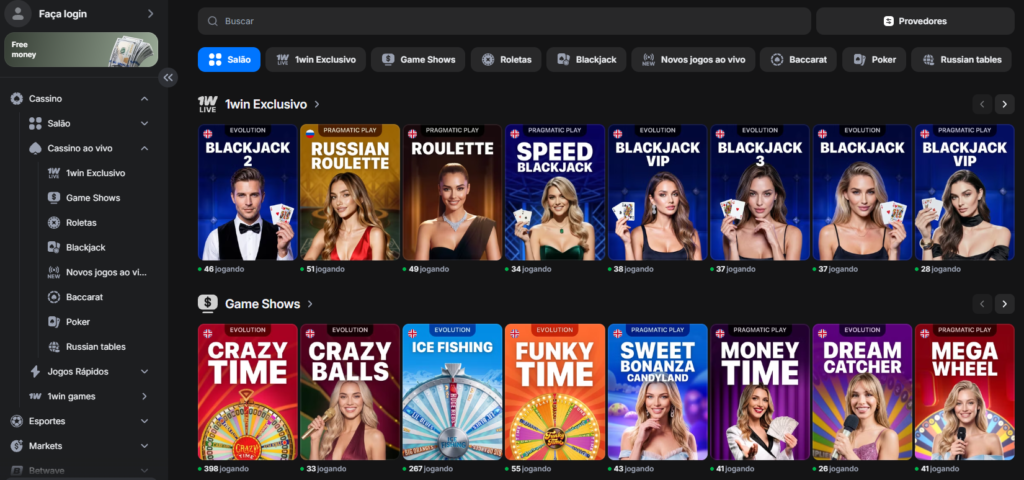The width and height of the screenshot is (1024, 480).
Task: Open the Mega Wheel game card
Action: pyautogui.click(x=965, y=392)
